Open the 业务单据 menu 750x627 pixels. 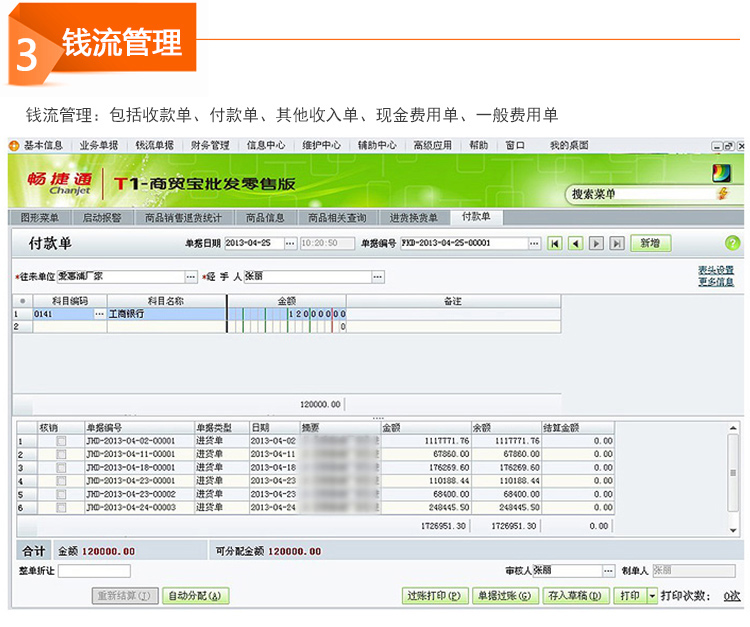[99, 145]
